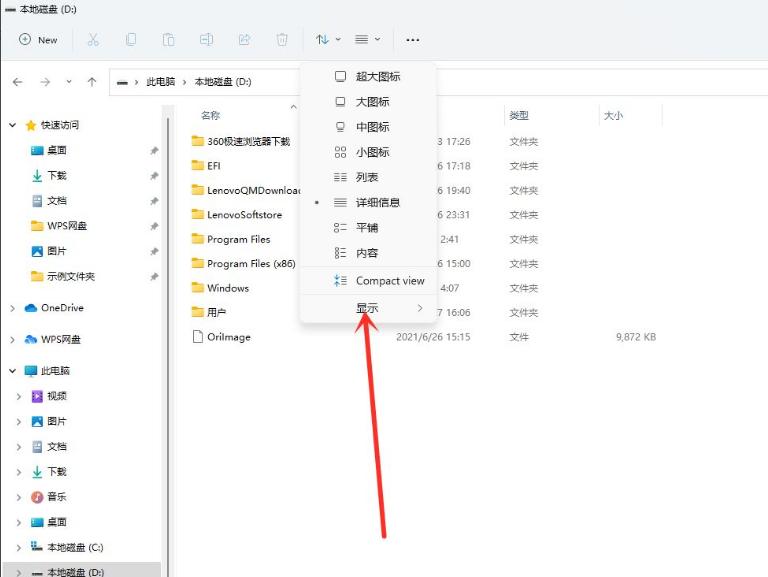
Task: Choose 平铺 from the view menu
Action: (x=367, y=227)
